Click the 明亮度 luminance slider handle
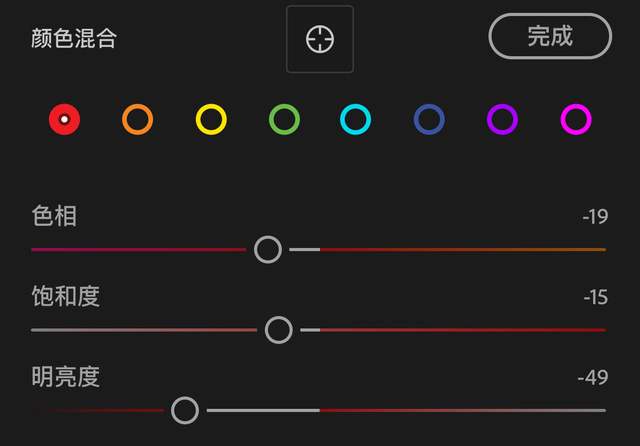Viewport: 640px width, 446px height. point(185,410)
